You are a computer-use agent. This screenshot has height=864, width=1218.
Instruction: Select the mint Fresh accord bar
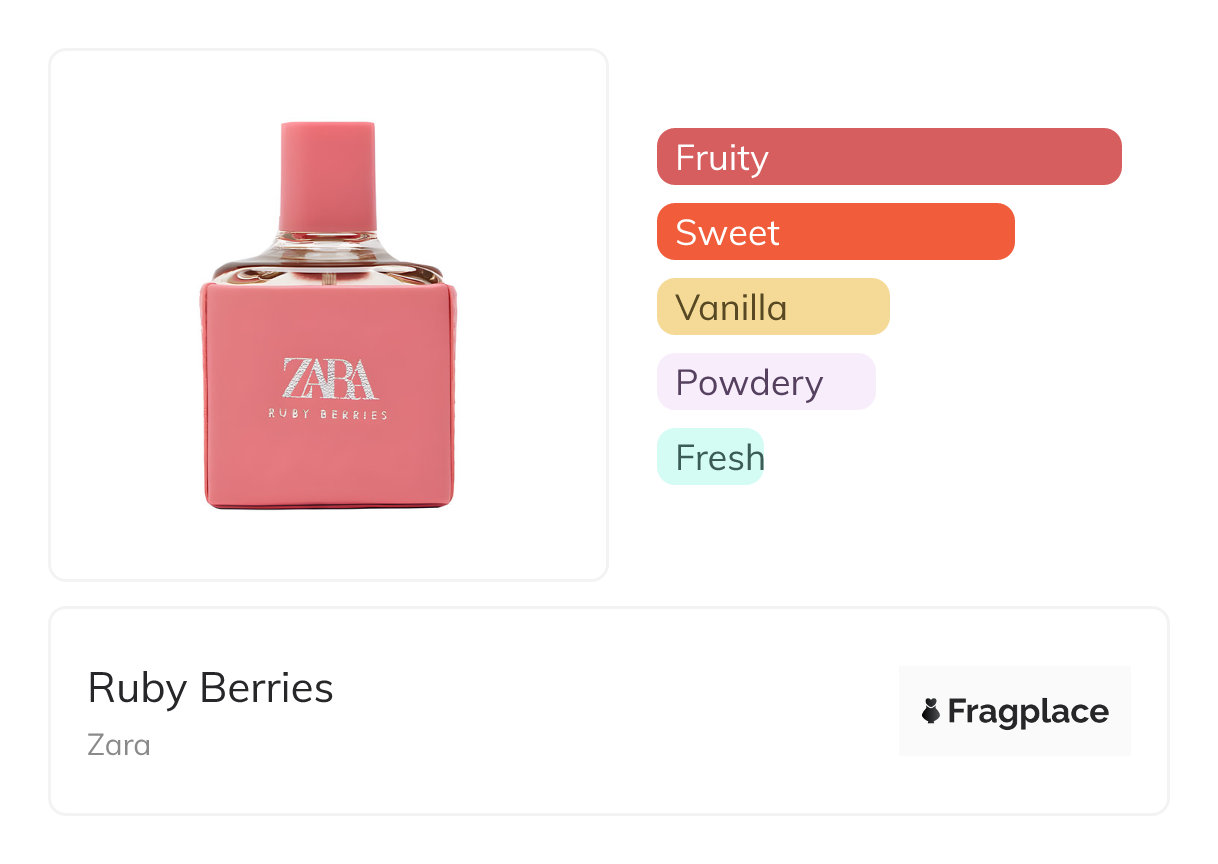click(x=710, y=457)
